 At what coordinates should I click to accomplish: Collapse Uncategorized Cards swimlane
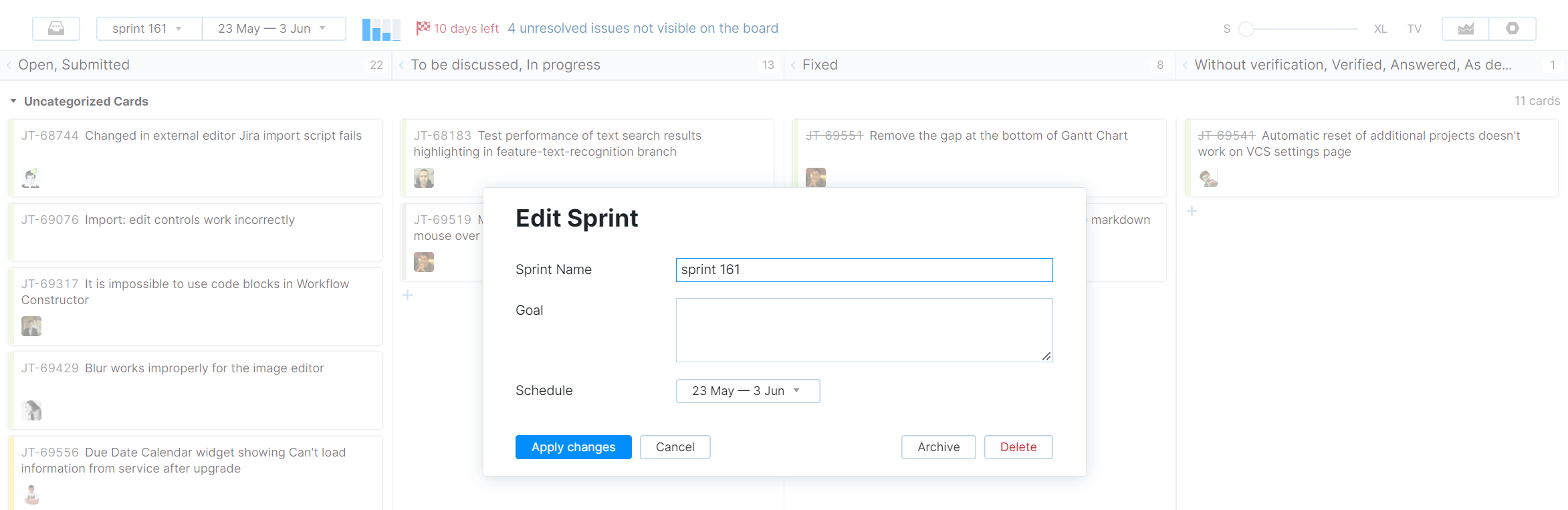click(13, 101)
